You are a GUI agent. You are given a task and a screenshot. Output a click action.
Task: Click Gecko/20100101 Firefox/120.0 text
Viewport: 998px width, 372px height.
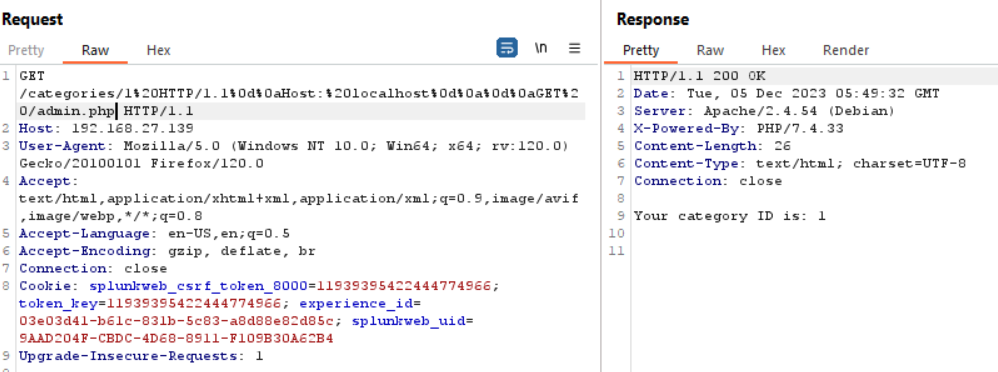(x=141, y=164)
